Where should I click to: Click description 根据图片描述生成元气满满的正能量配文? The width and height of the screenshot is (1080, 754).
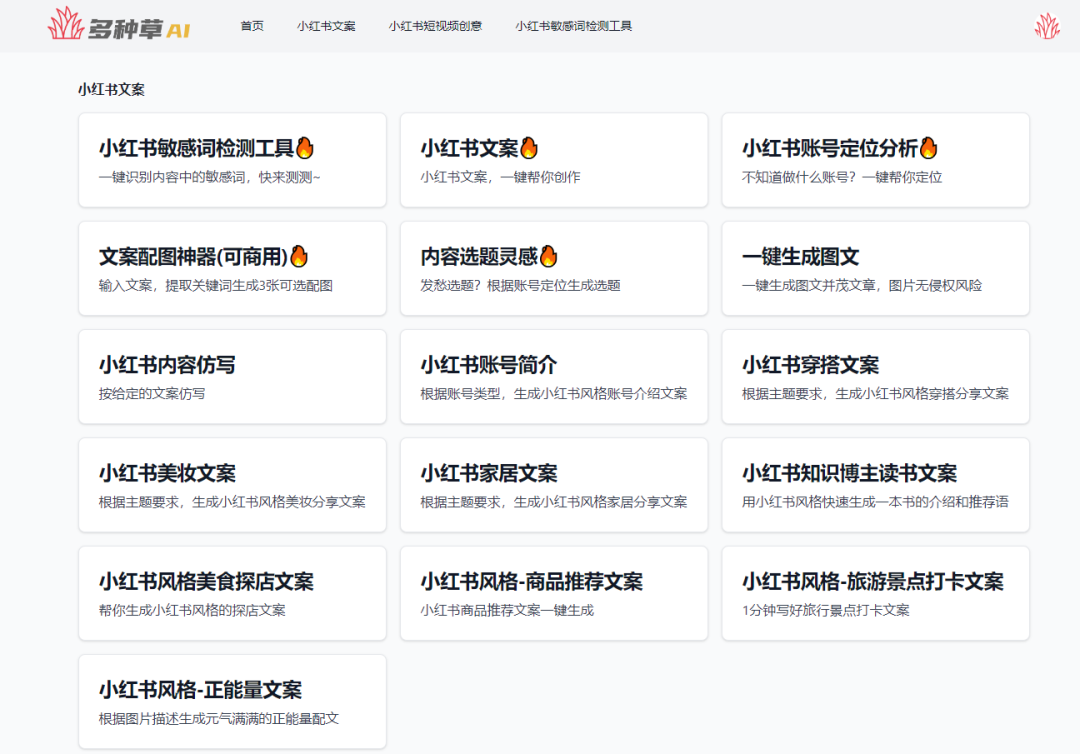[219, 719]
